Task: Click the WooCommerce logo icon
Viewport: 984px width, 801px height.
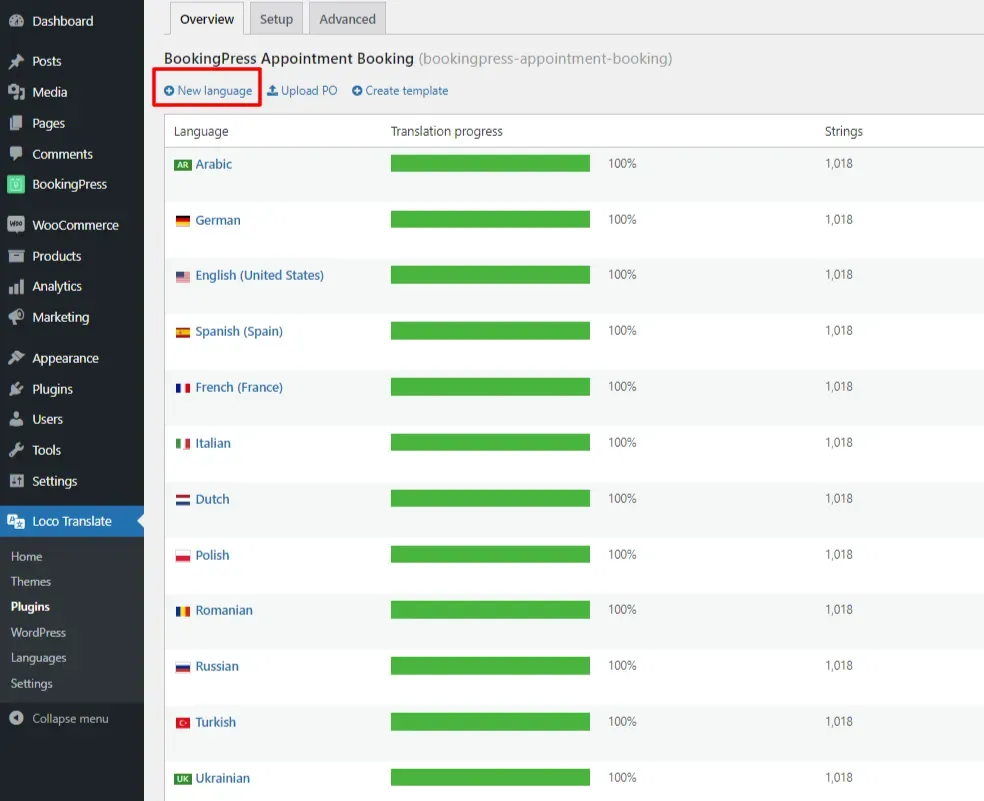Action: 16,225
